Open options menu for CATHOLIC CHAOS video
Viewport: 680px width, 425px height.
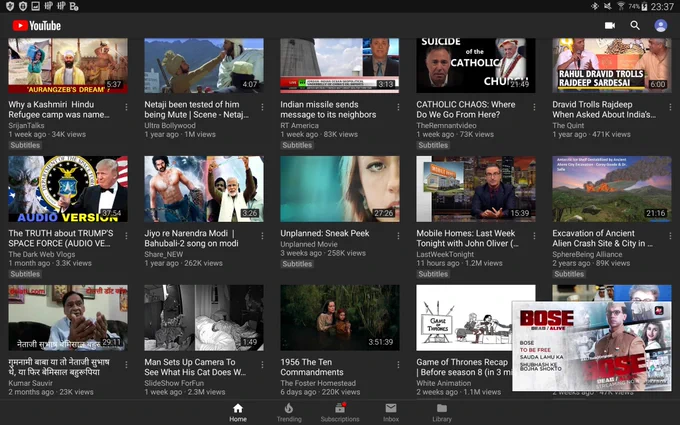534,107
